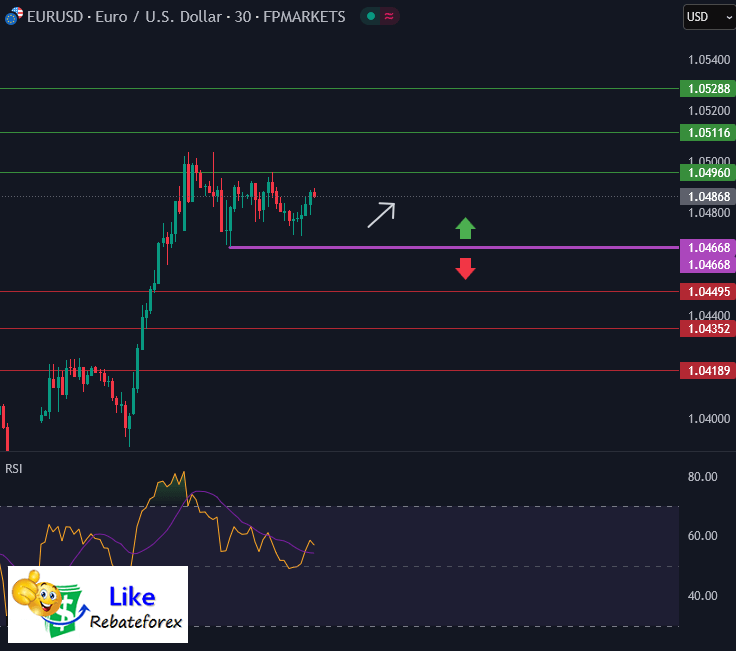Click the 1.04000 price scale value

tap(709, 419)
